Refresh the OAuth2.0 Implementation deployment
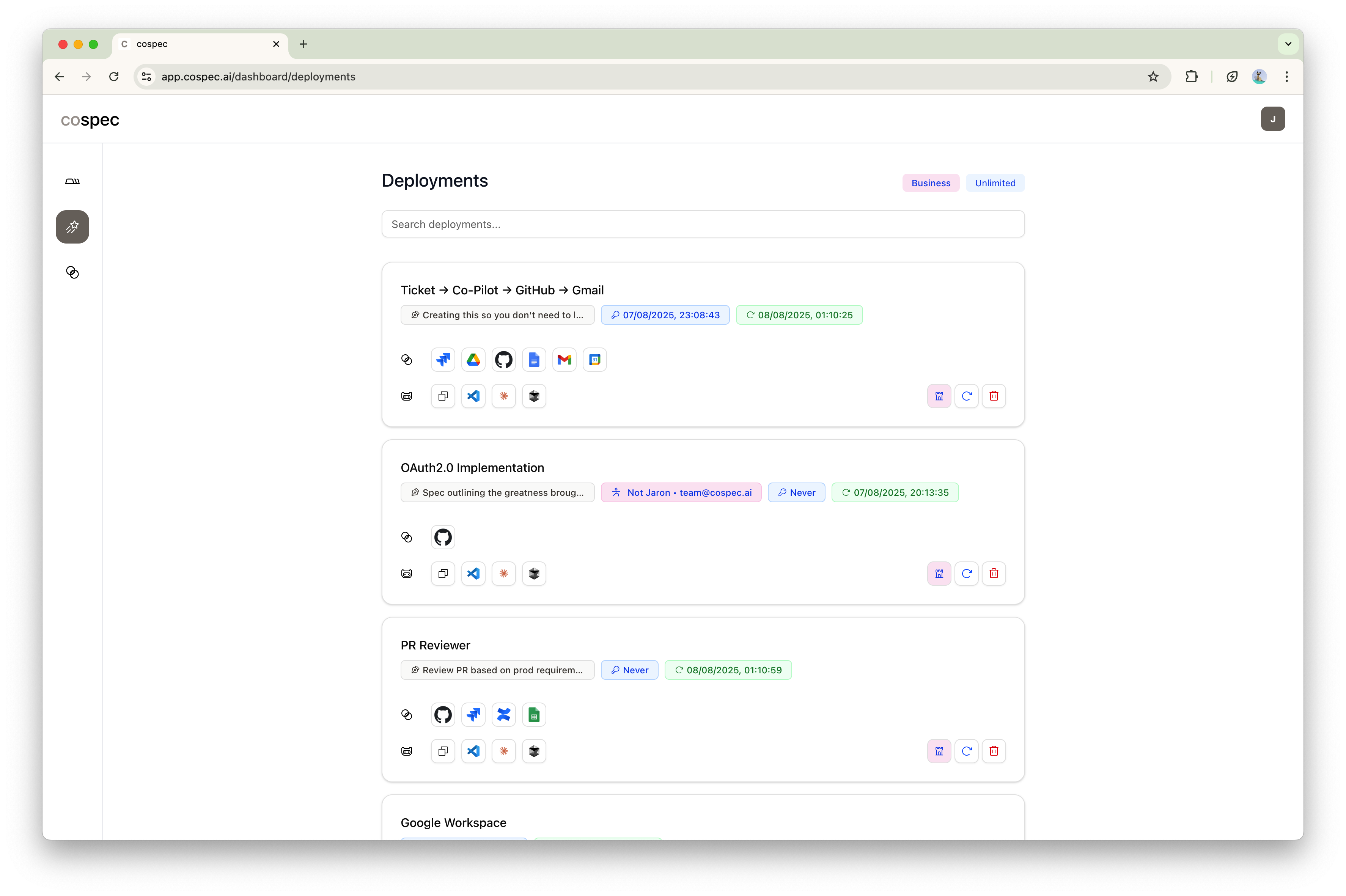The image size is (1346, 896). (966, 574)
